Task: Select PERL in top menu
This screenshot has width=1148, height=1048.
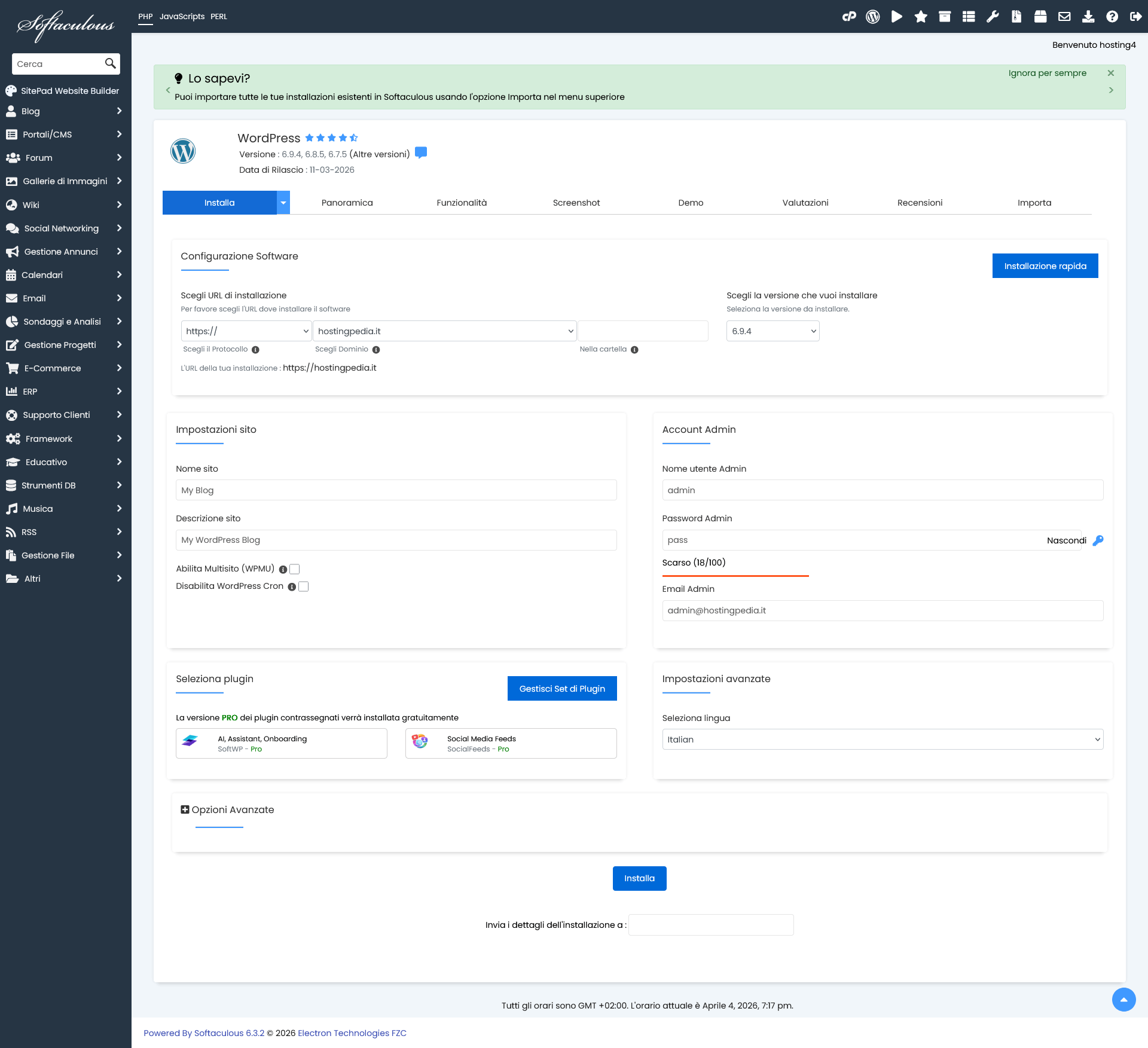Action: pyautogui.click(x=219, y=16)
